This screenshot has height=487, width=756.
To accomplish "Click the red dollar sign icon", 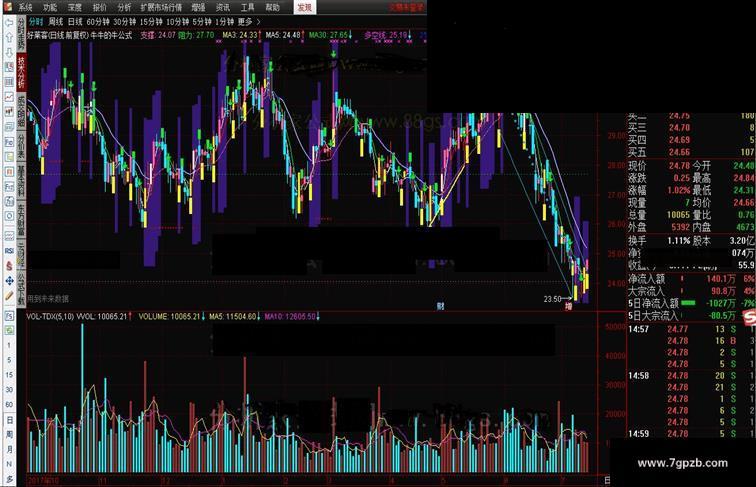I will 9,266.
